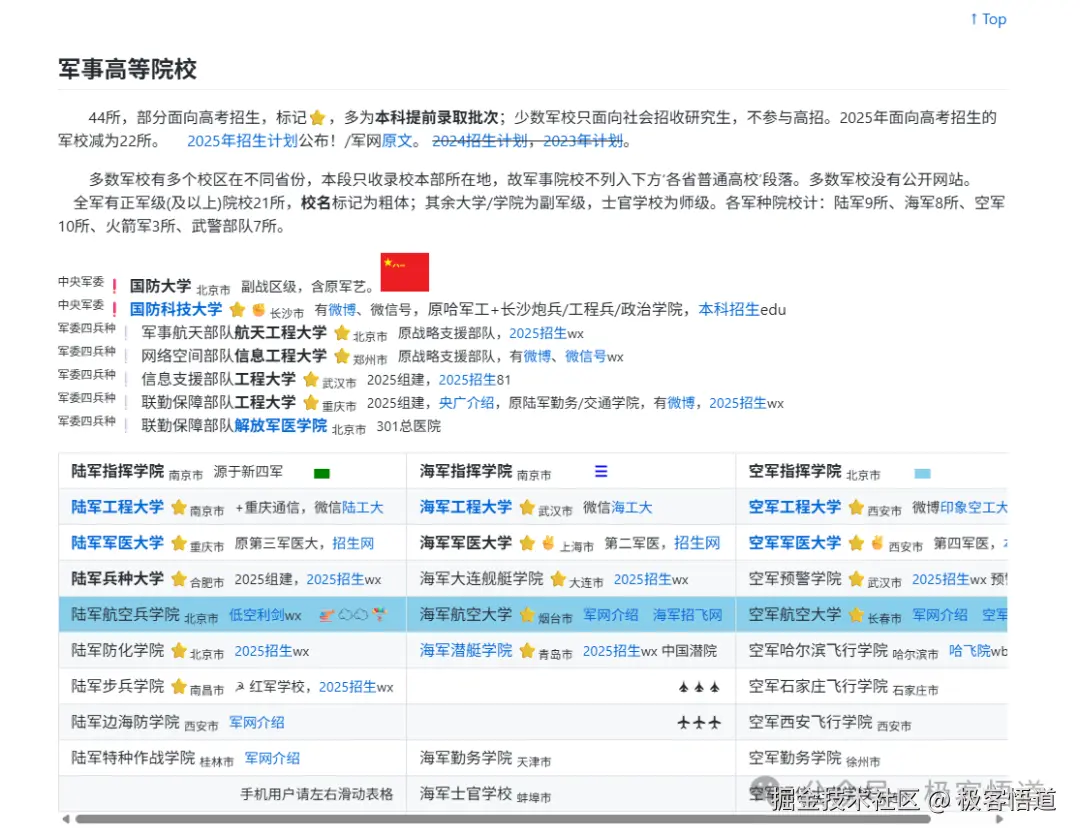Screen dimensions: 1080x837
Task: Click the colored helicopter icon after 低空利剑wx
Action: point(326,614)
